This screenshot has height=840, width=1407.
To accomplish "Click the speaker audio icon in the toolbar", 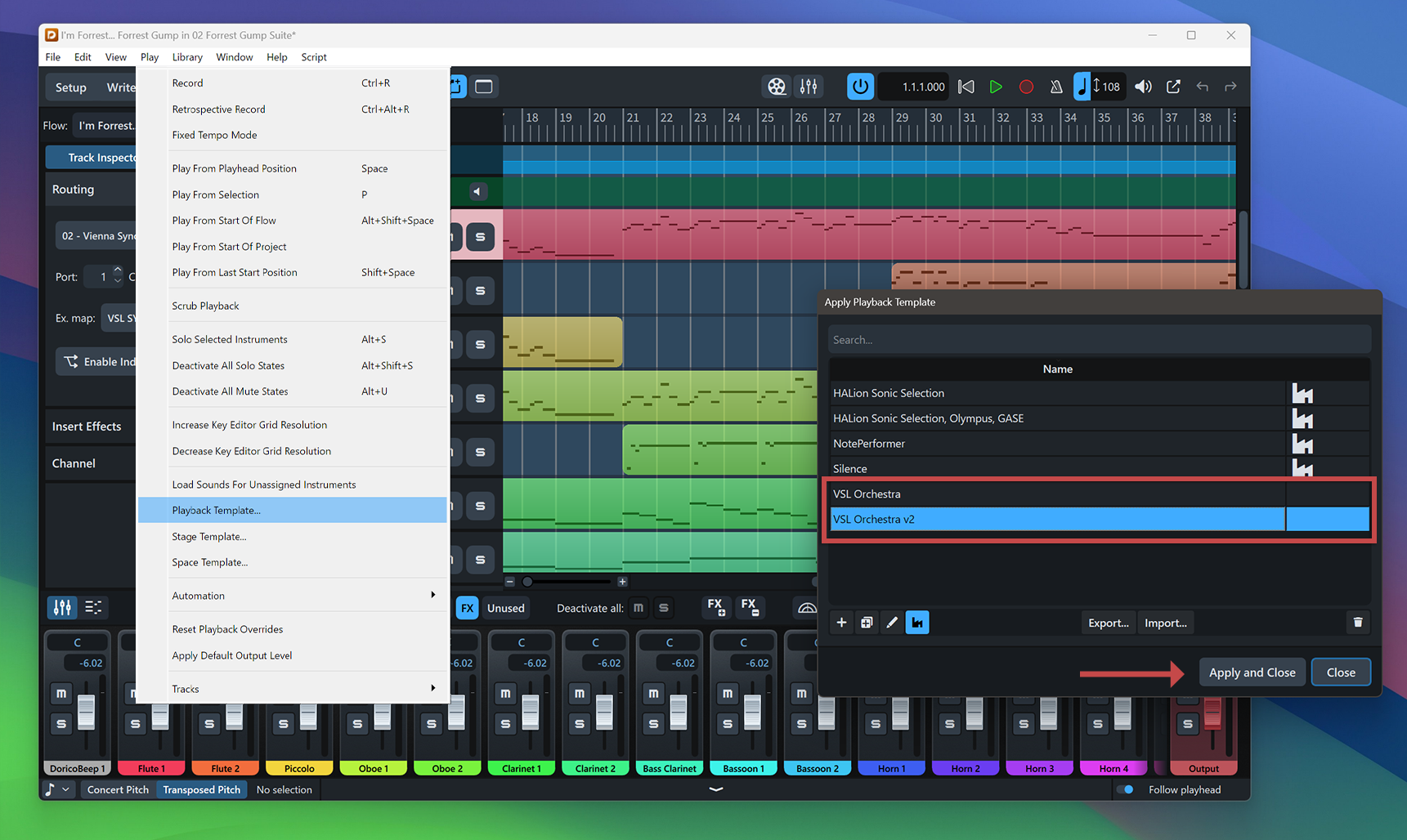I will point(1143,87).
